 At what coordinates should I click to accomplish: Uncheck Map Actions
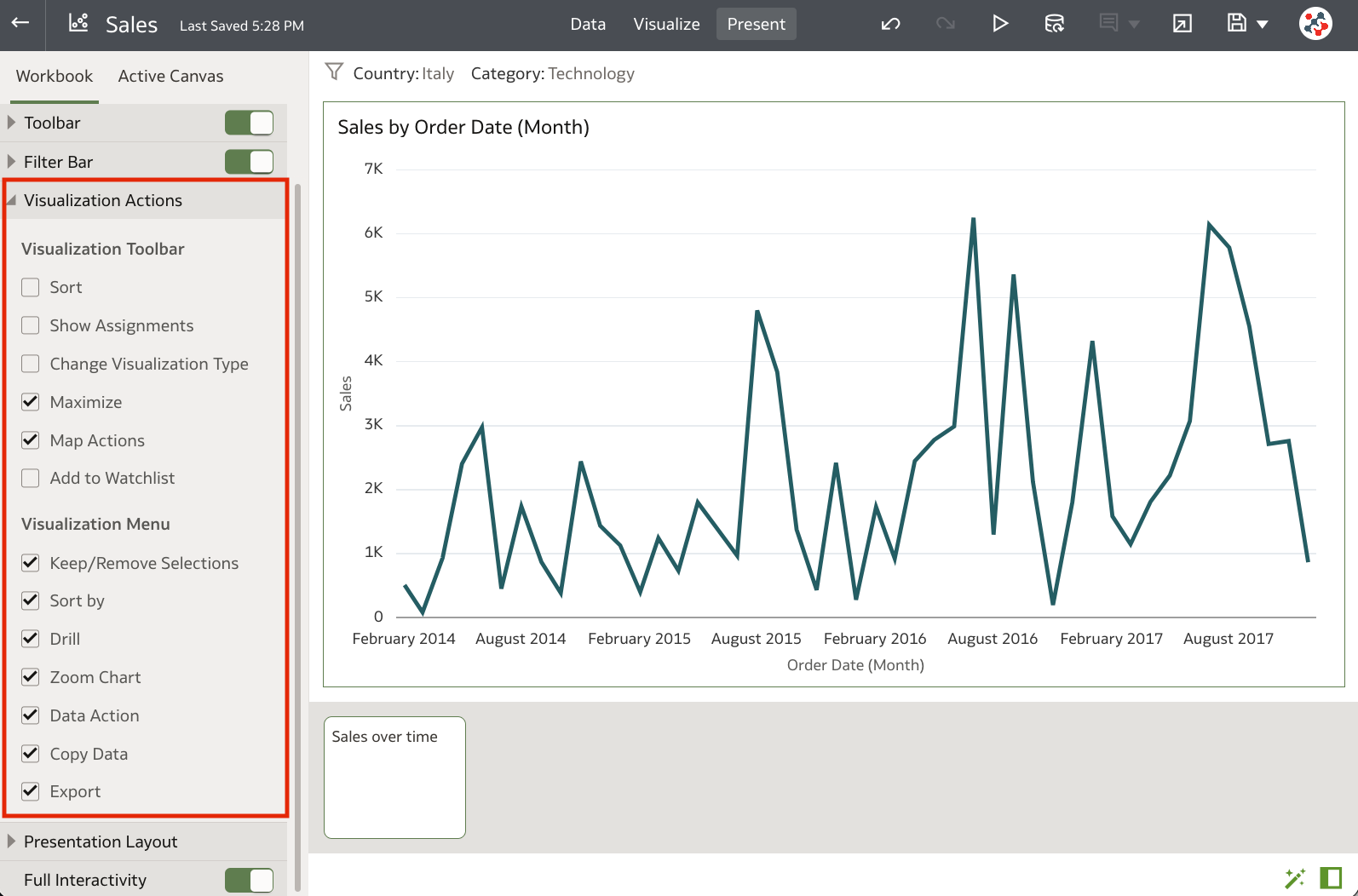31,440
